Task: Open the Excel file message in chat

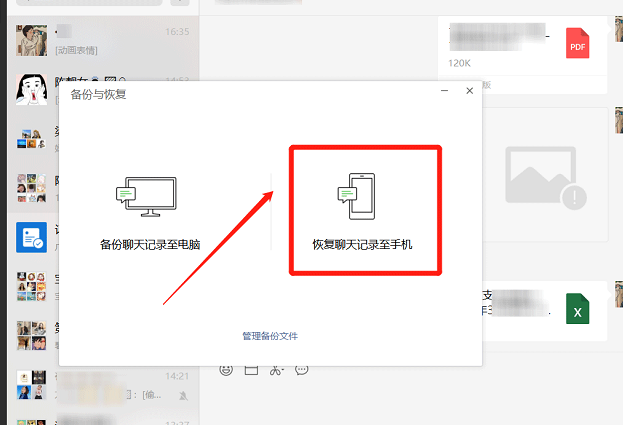Action: click(545, 311)
